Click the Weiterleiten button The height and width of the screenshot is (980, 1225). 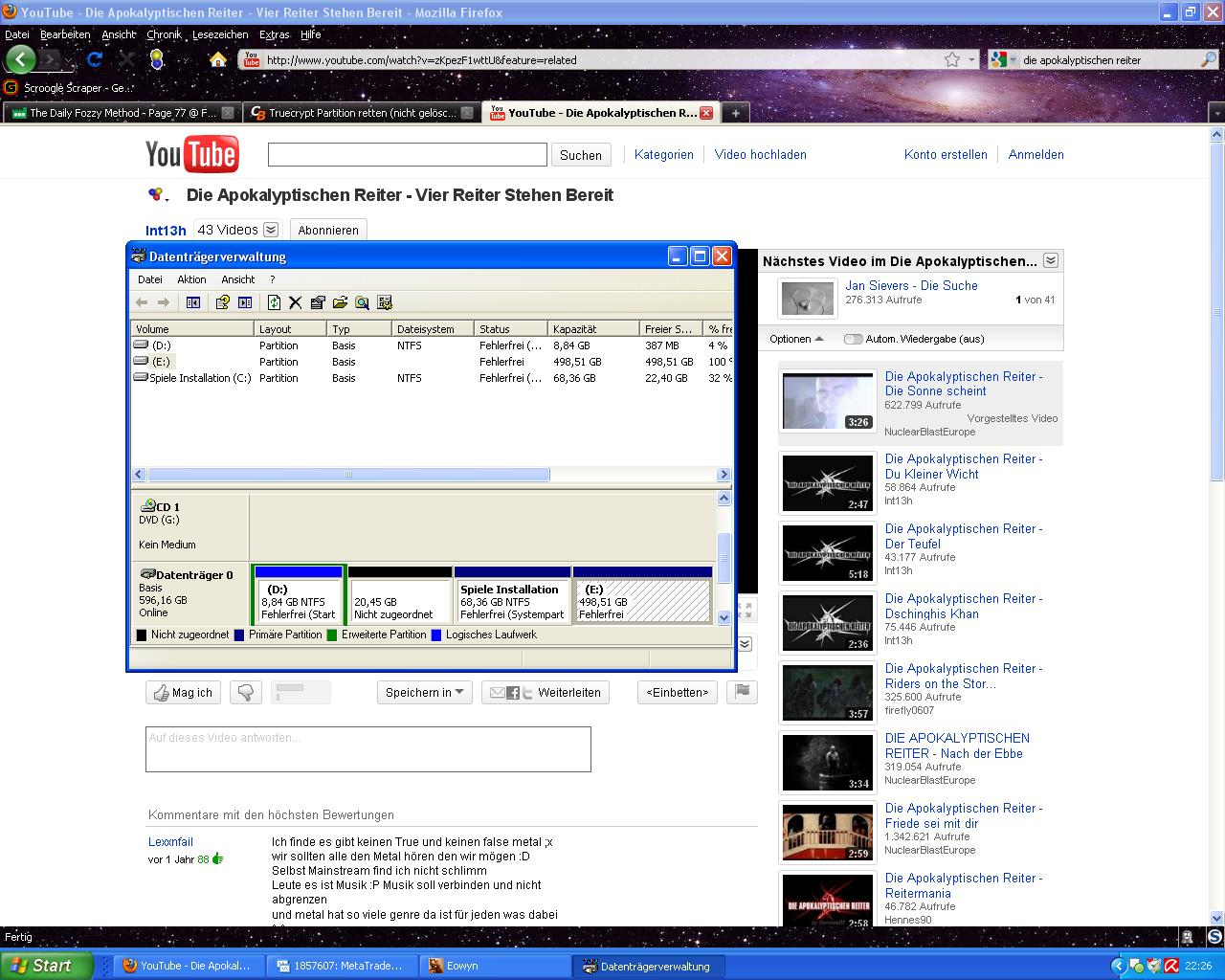[x=546, y=692]
